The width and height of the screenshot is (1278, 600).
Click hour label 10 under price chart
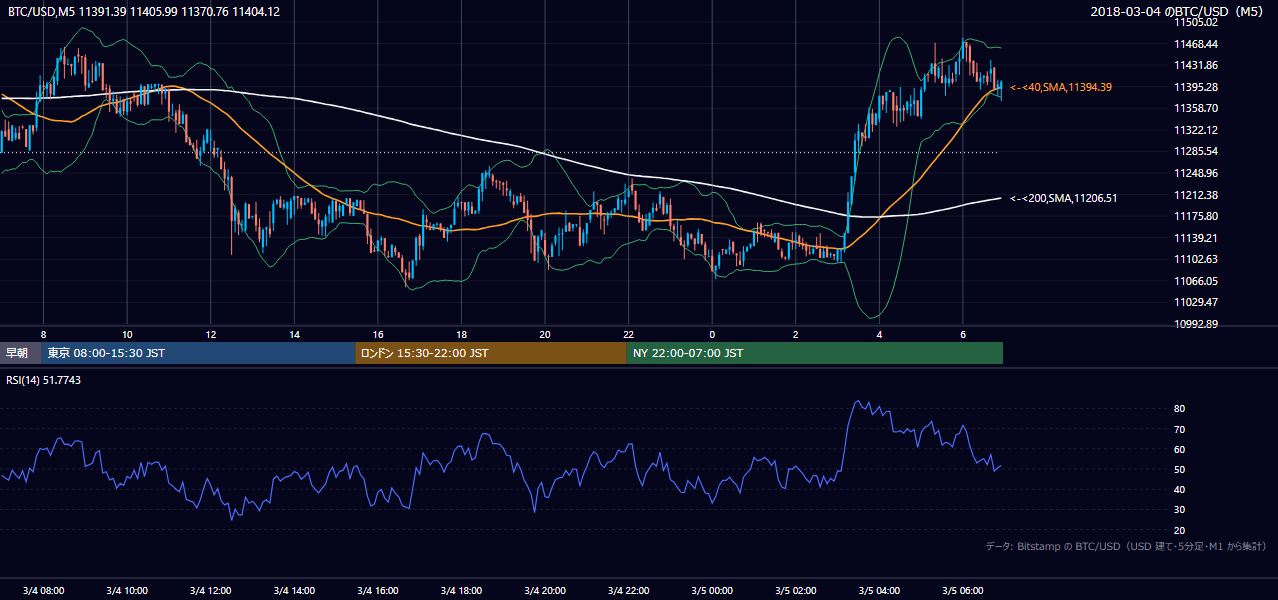point(127,334)
